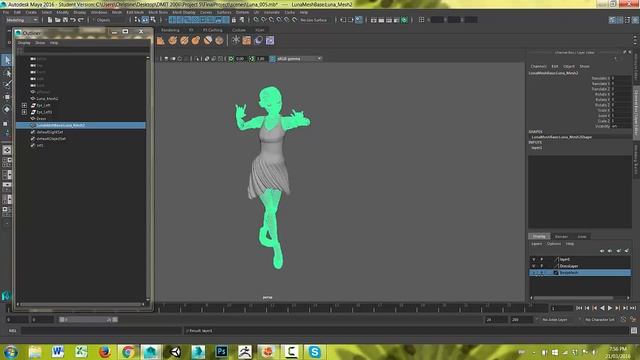Click the Save Scene icon
The height and width of the screenshot is (360, 640).
pos(65,20)
